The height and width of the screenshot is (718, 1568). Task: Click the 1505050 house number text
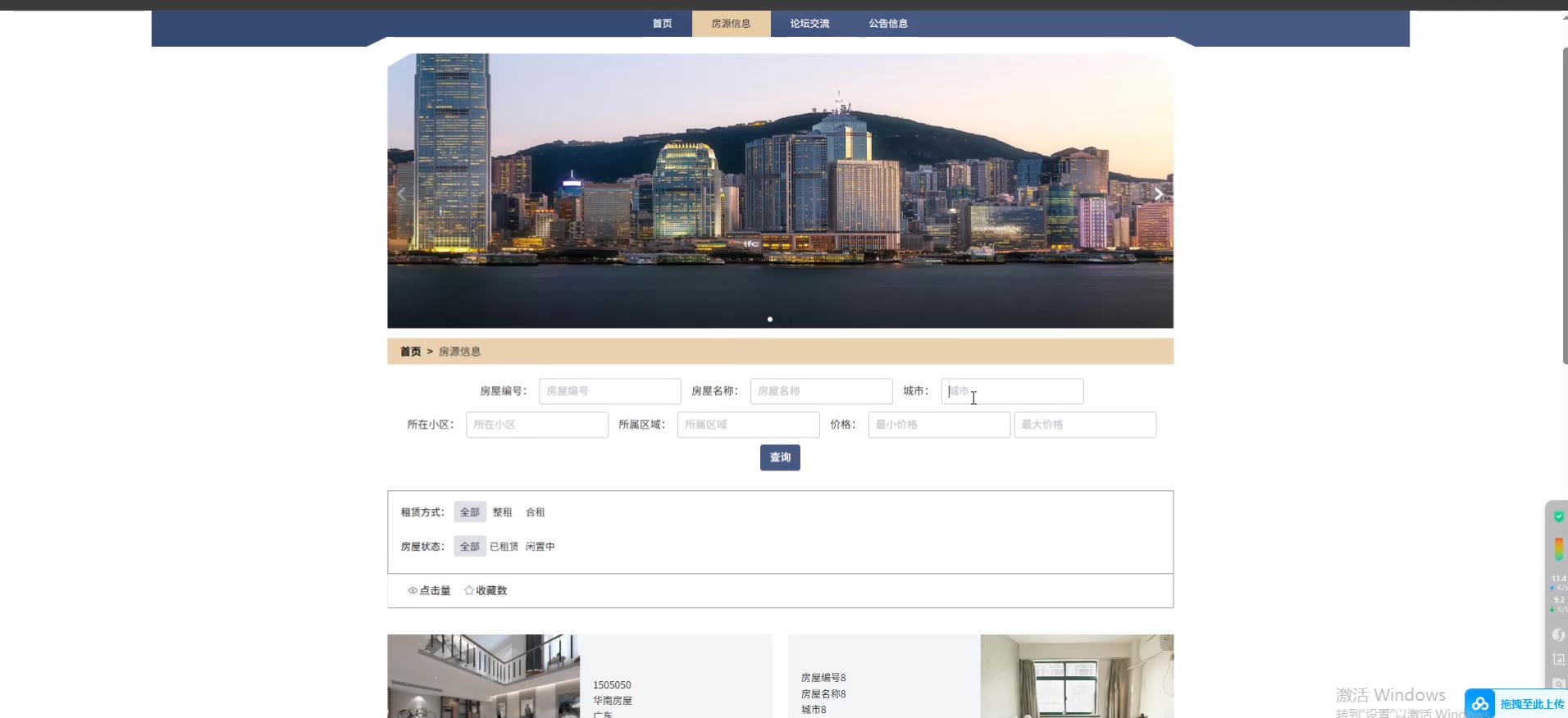612,685
